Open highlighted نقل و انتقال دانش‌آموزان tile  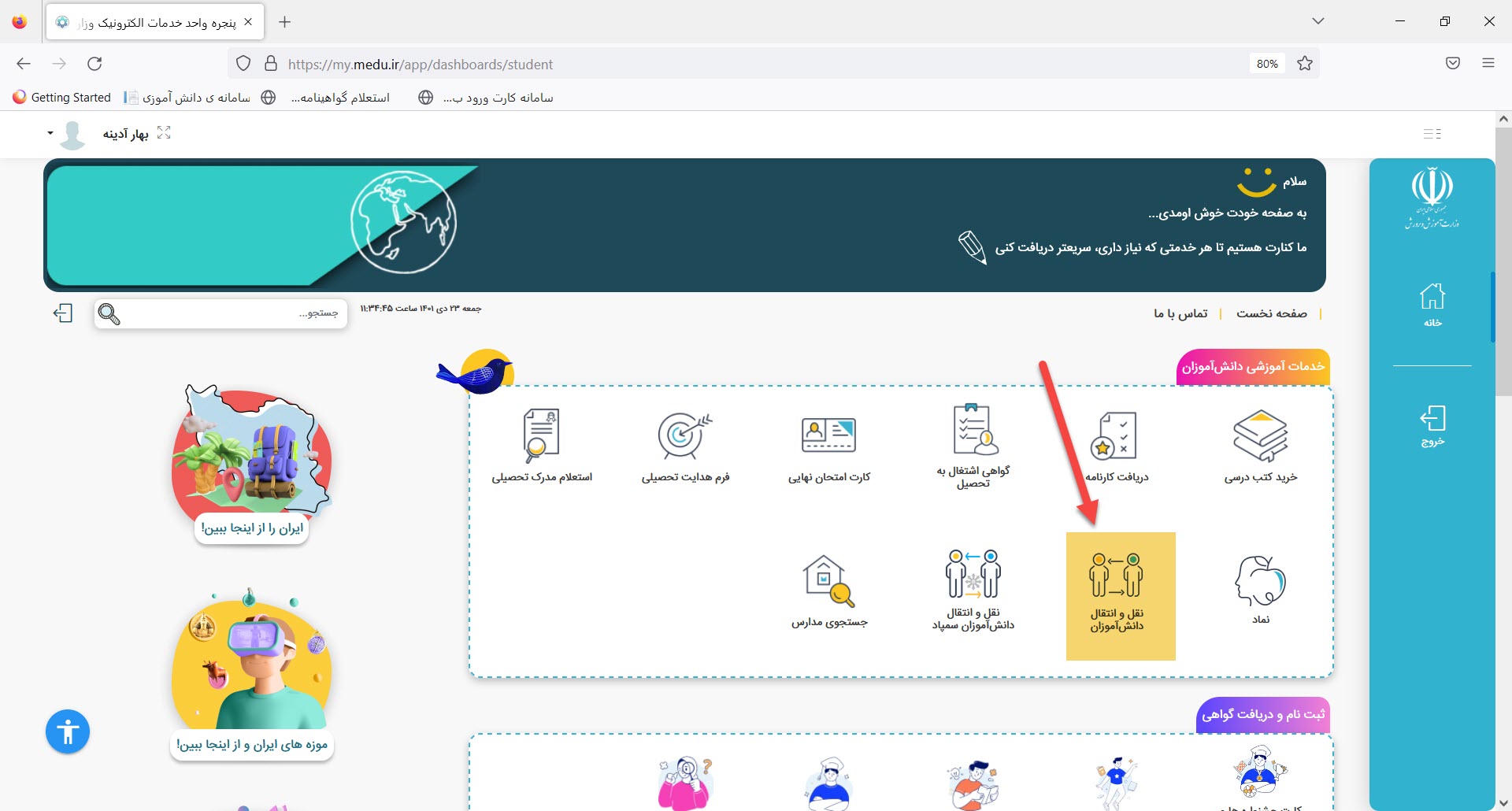[1120, 595]
